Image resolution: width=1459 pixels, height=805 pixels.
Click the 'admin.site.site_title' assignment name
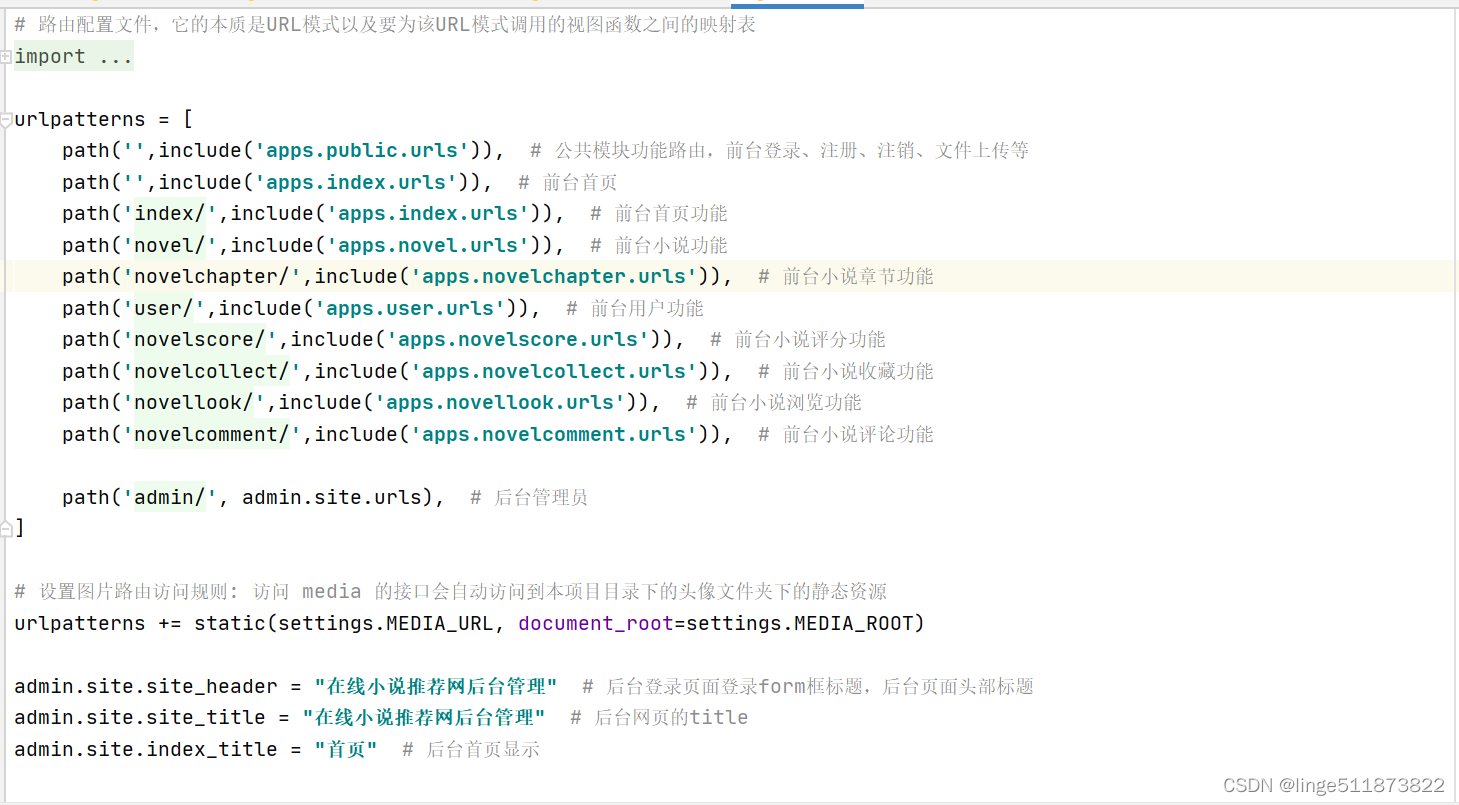tap(140, 717)
